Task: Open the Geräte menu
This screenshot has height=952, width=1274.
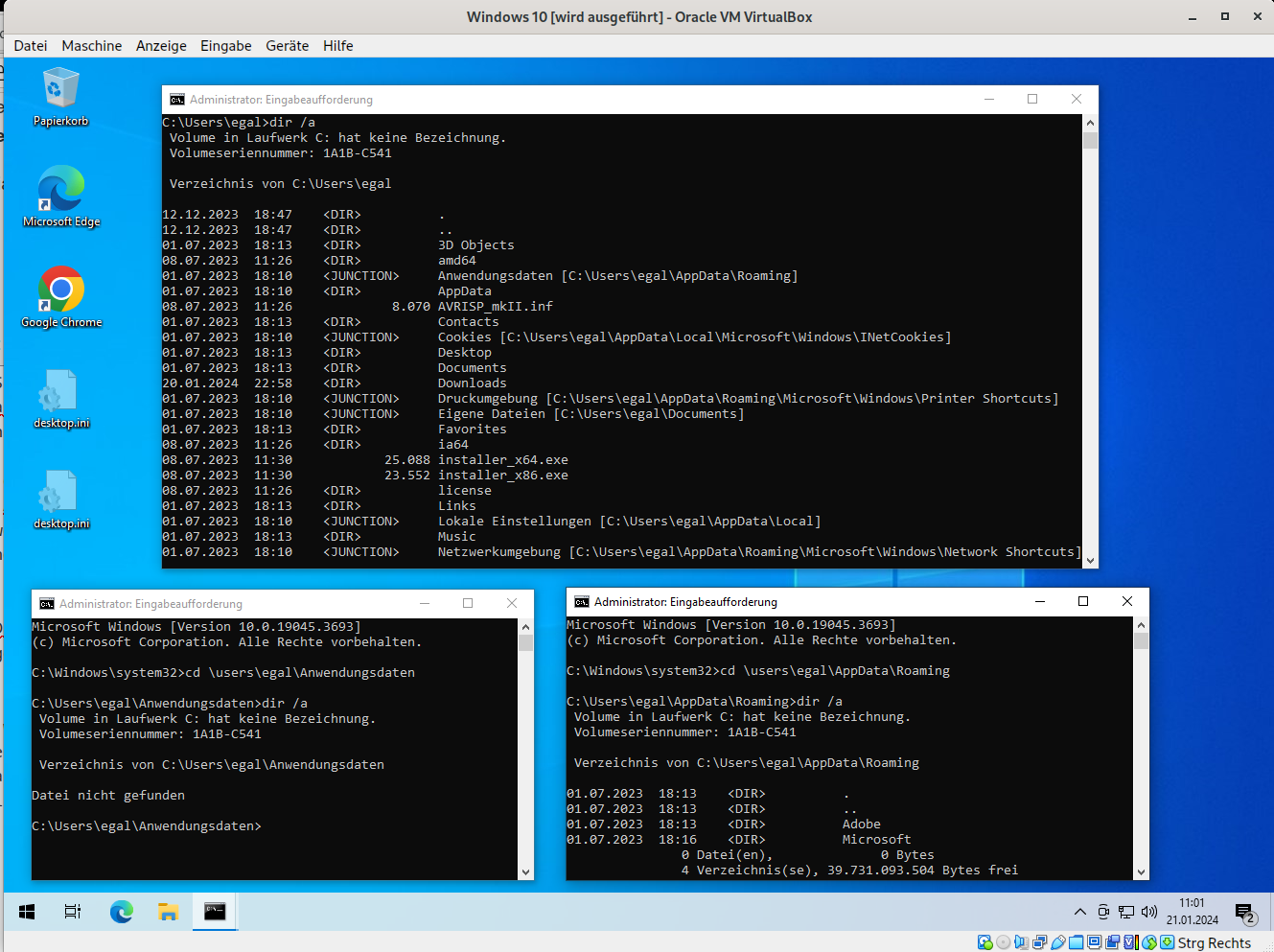Action: click(x=287, y=46)
